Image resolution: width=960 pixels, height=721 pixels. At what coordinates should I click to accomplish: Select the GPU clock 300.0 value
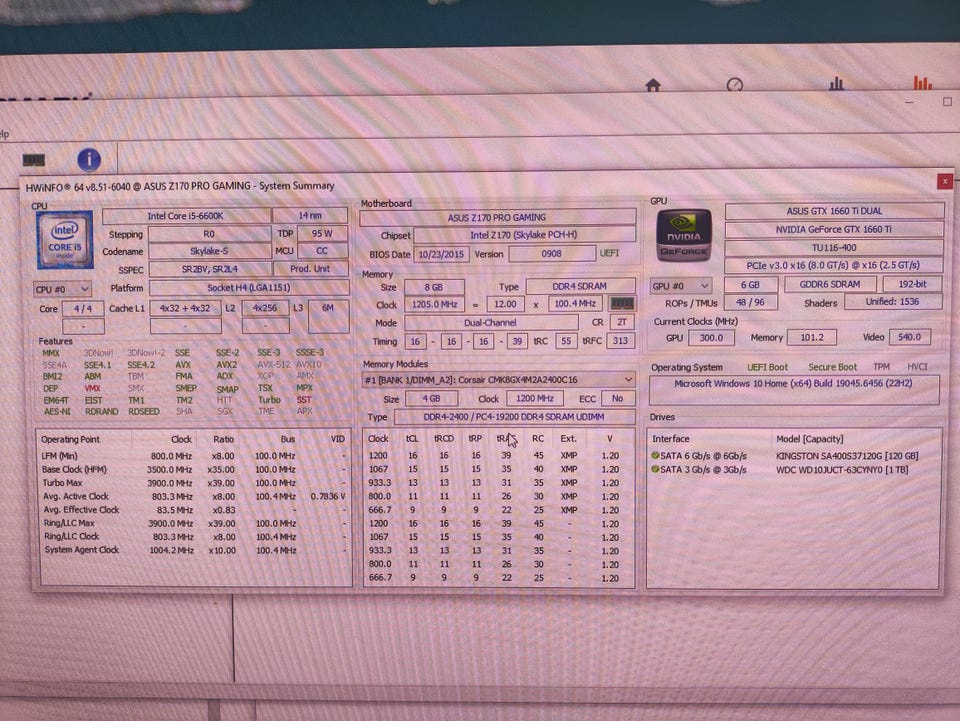711,338
